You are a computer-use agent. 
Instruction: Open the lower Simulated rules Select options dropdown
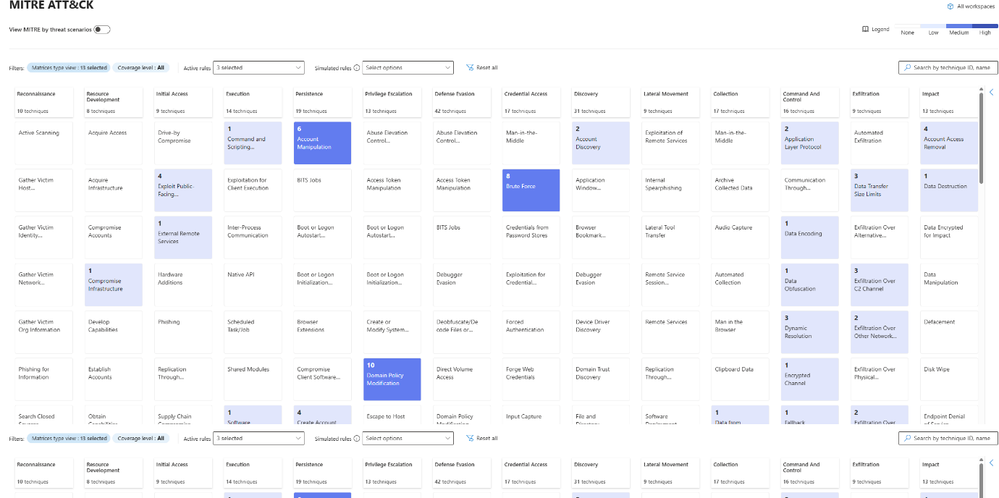pyautogui.click(x=408, y=438)
